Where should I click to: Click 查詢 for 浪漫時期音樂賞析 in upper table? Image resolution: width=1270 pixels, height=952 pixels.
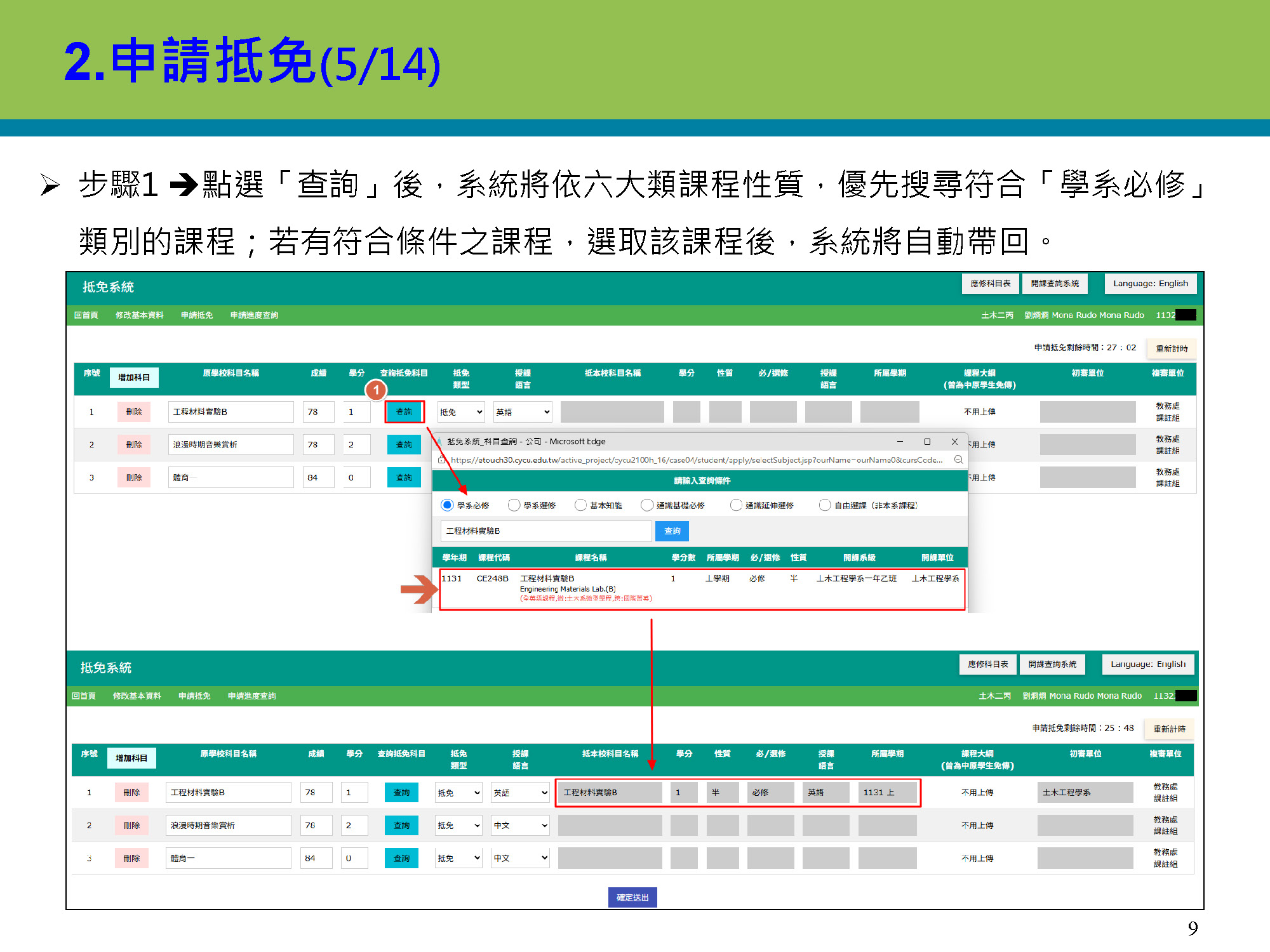coord(404,445)
